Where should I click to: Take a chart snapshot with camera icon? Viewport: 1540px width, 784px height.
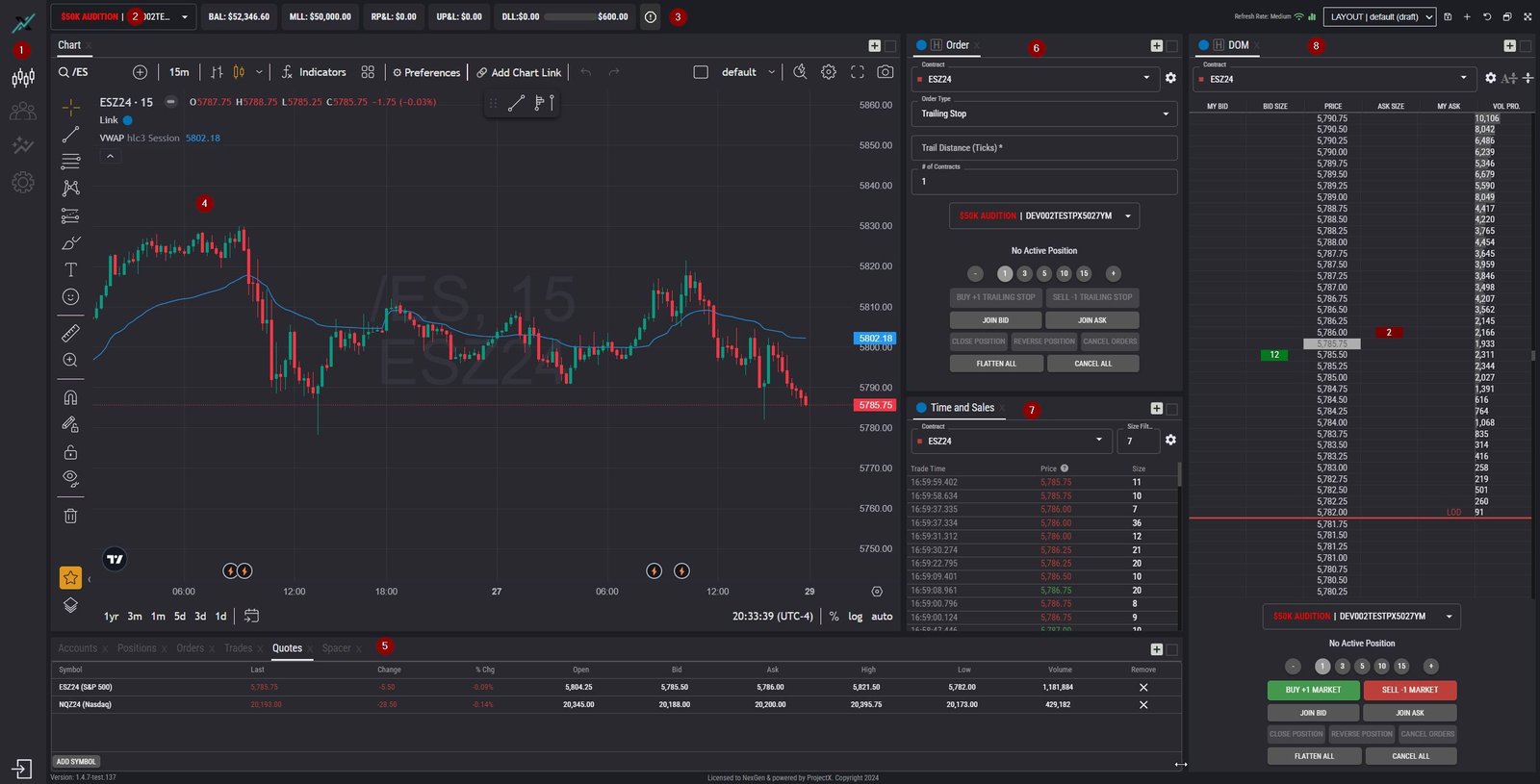885,72
